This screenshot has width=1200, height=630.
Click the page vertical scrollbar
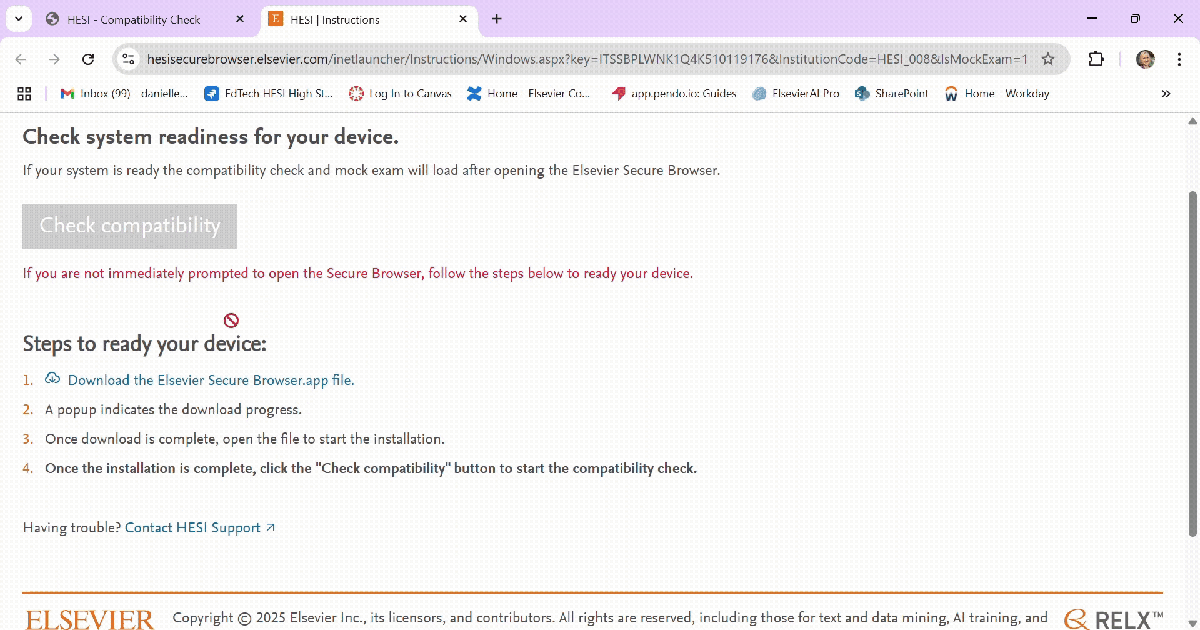click(x=1191, y=360)
